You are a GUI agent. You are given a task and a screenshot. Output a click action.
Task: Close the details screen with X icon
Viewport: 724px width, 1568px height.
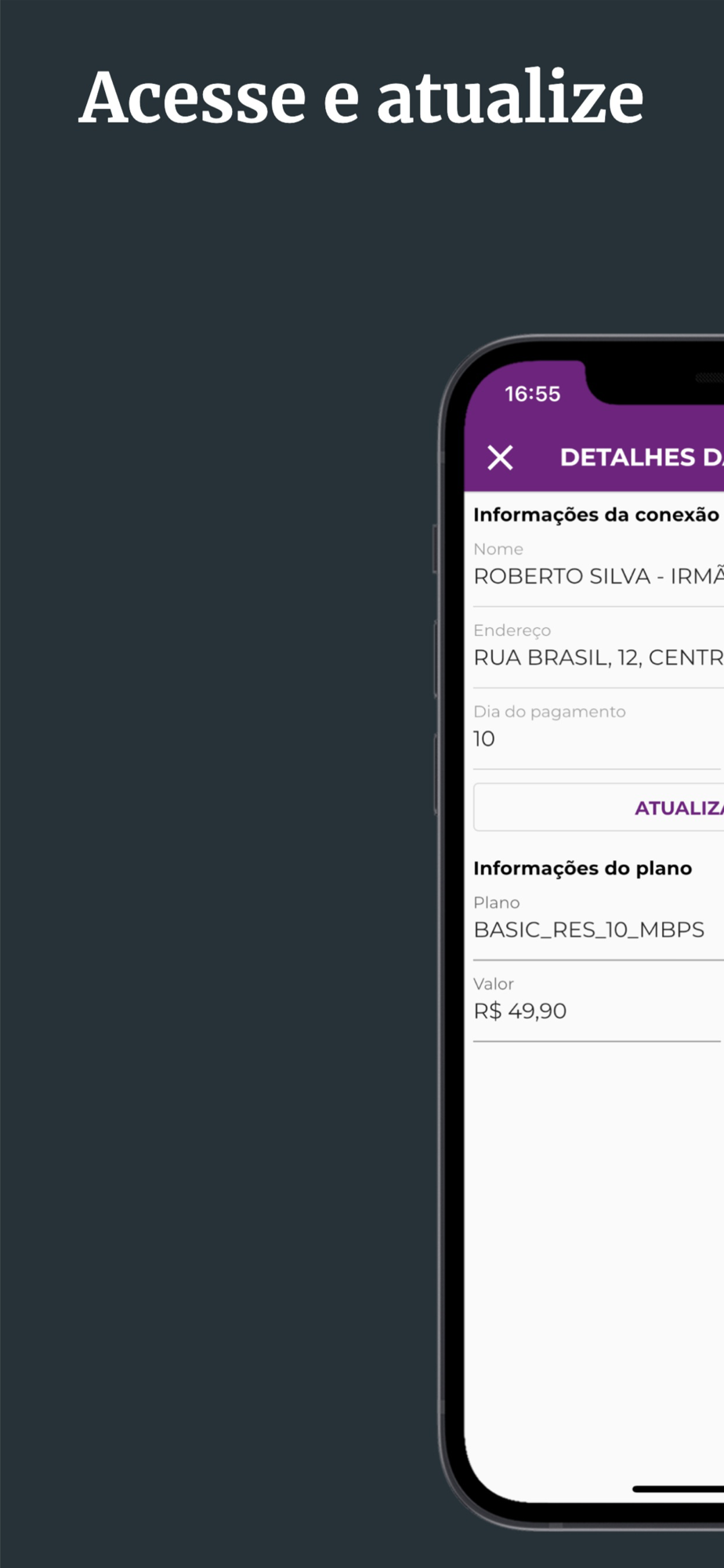point(500,457)
